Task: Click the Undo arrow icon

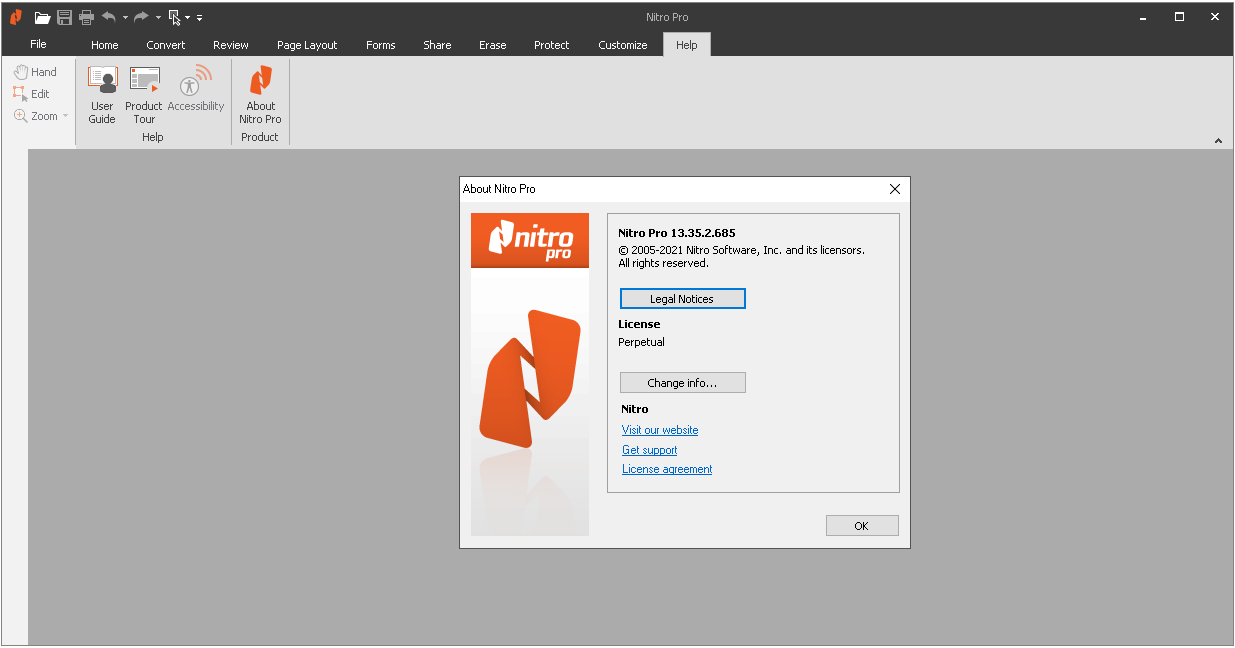Action: point(108,17)
